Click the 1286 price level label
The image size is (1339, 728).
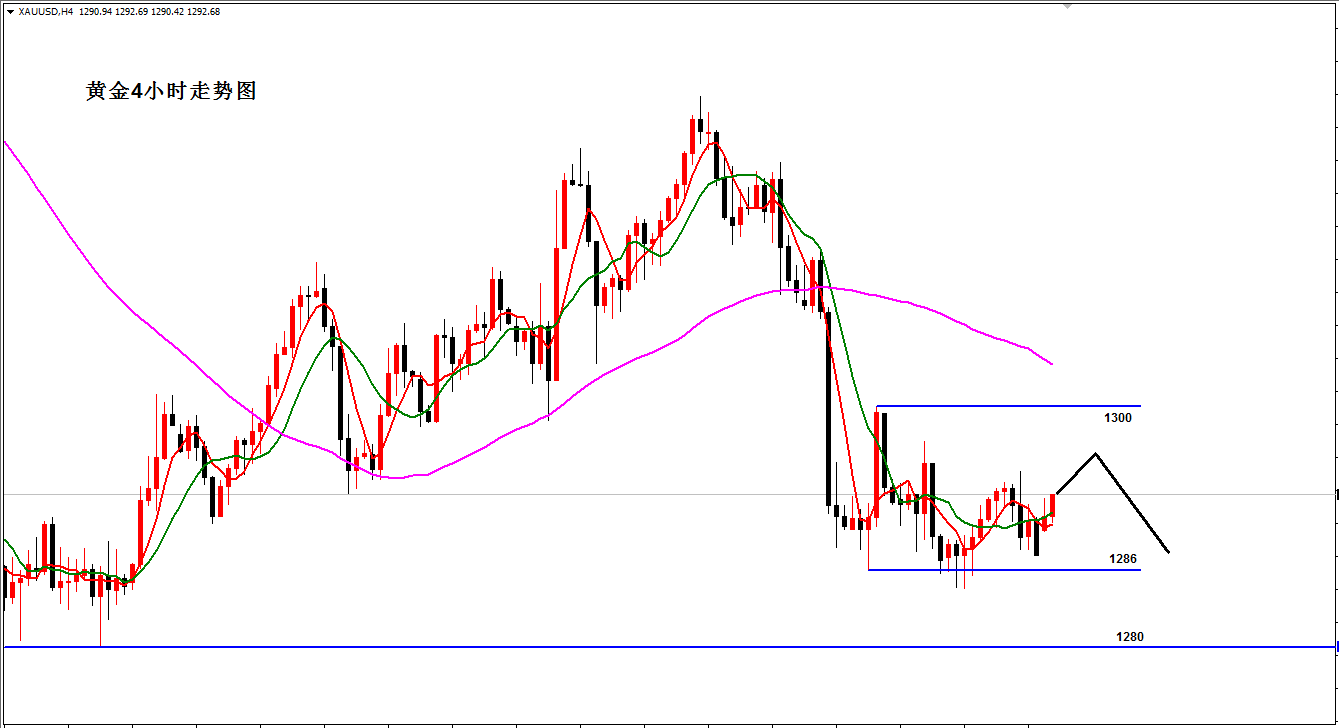1124,559
